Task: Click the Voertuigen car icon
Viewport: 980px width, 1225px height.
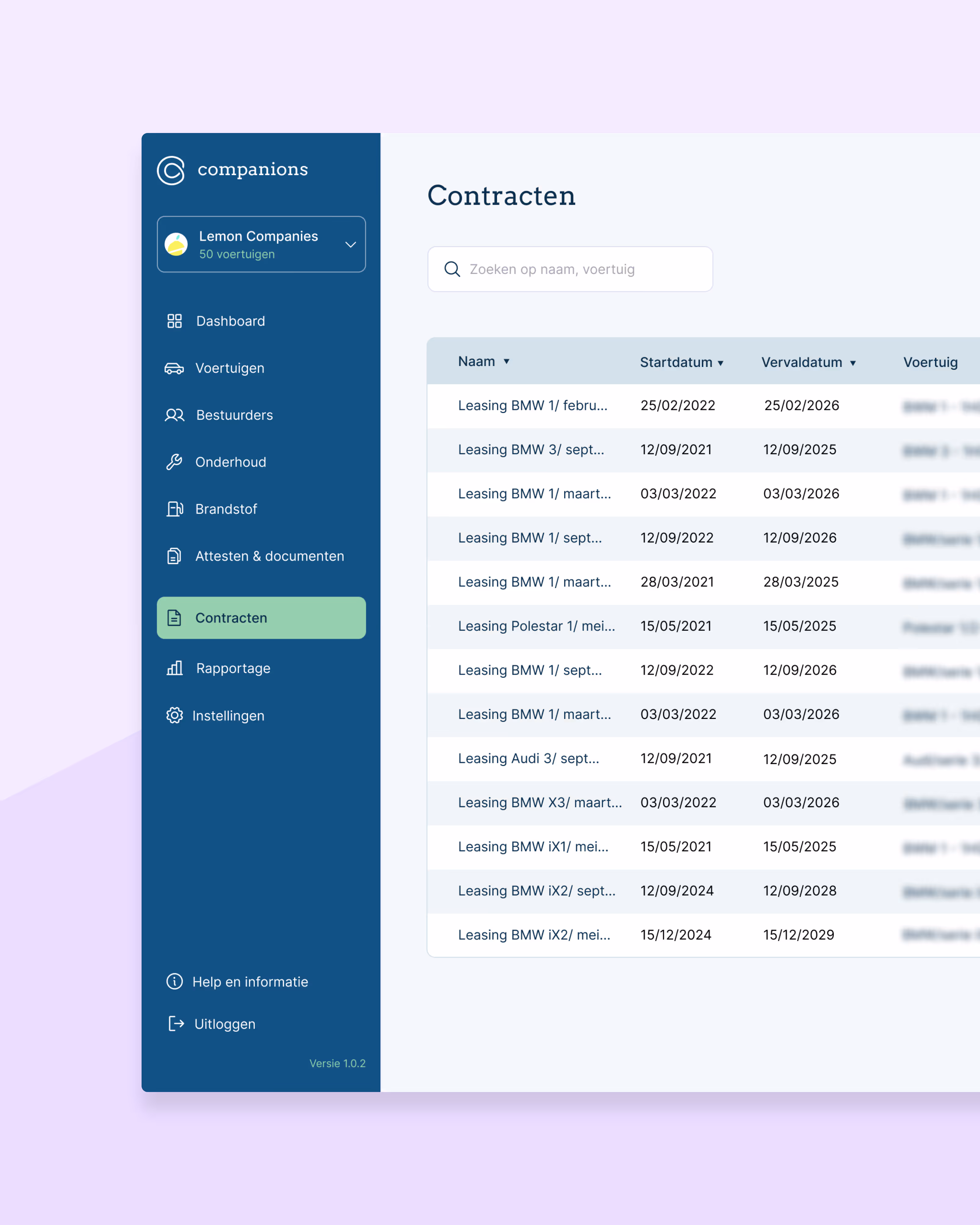Action: point(174,369)
